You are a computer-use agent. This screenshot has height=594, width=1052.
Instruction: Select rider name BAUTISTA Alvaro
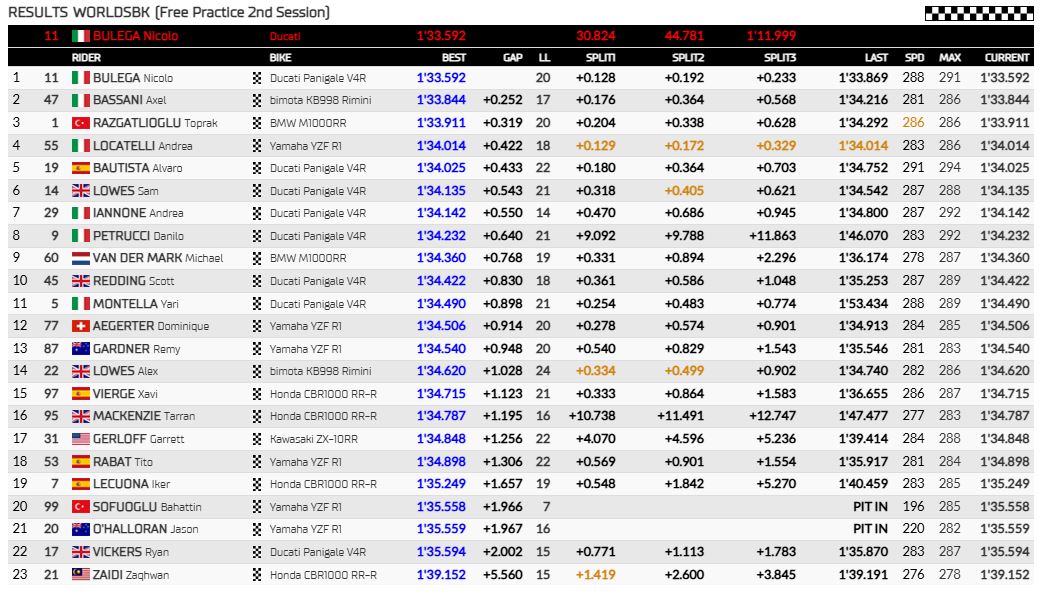pos(138,168)
